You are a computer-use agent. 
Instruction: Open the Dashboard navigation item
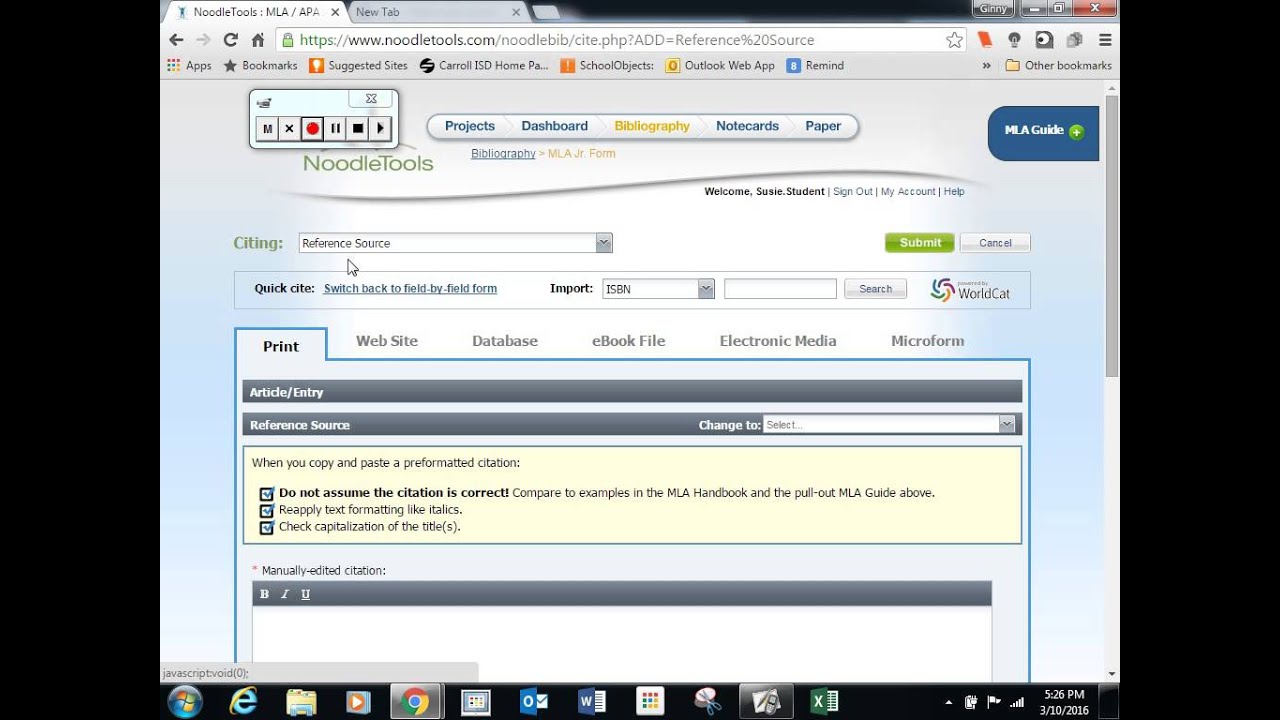tap(555, 126)
